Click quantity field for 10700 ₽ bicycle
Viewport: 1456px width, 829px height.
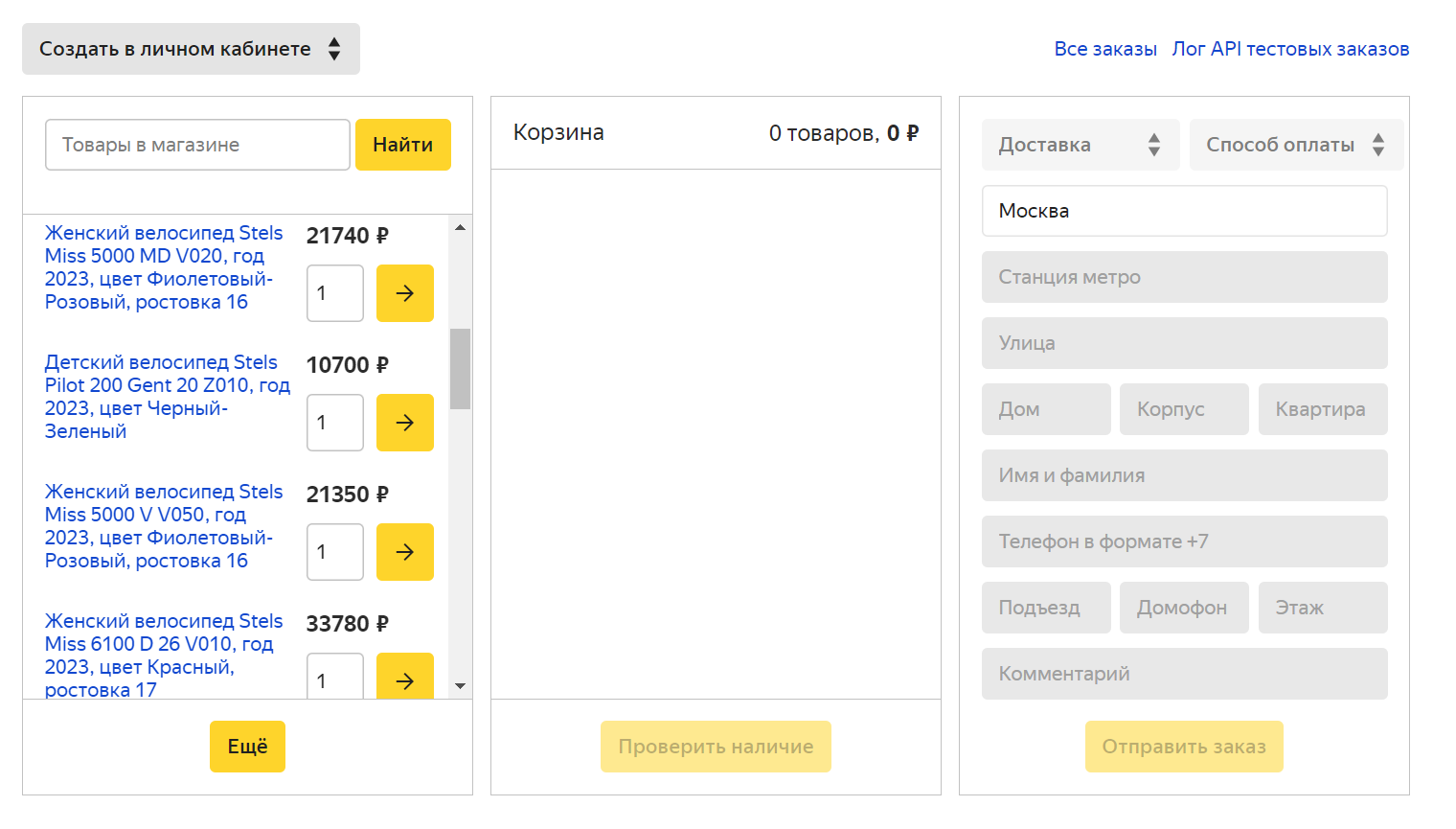[334, 423]
